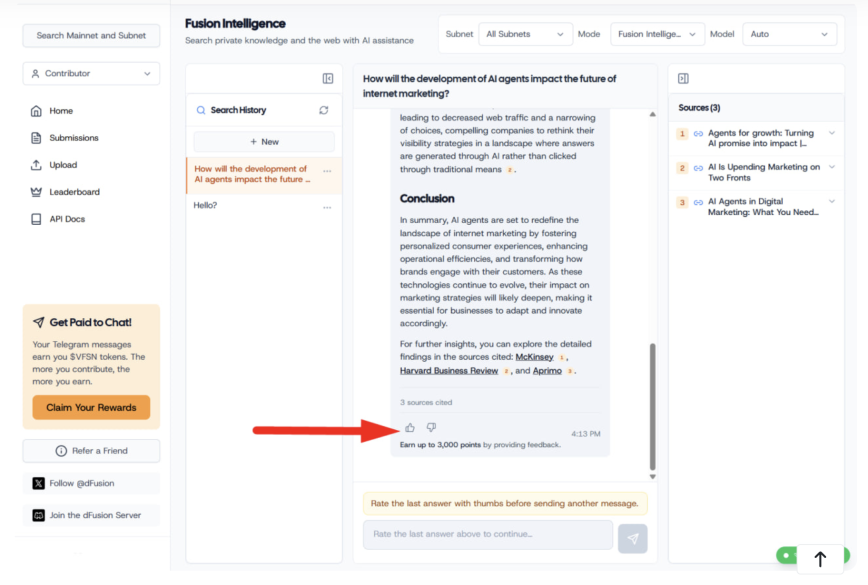Screen dimensions: 868x585
Task: Click the message input field
Action: (487, 536)
